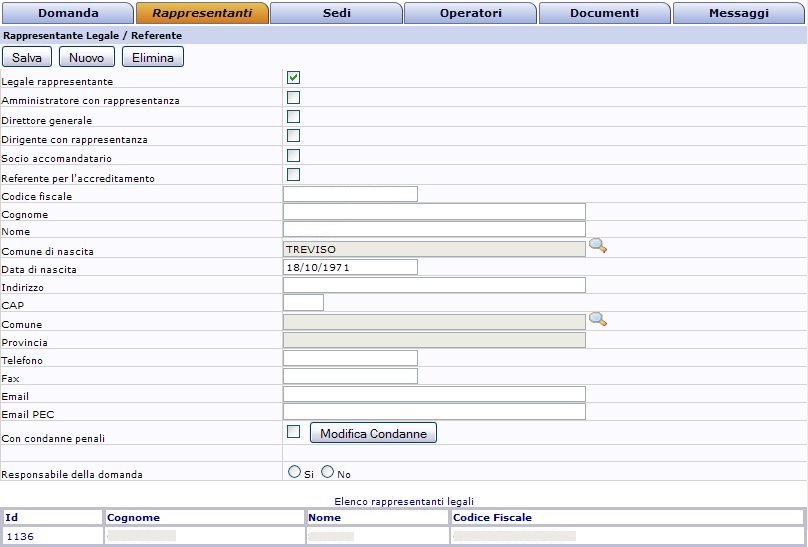The image size is (808, 547).
Task: Choose No for Responsabile della domanda
Action: coord(327,472)
